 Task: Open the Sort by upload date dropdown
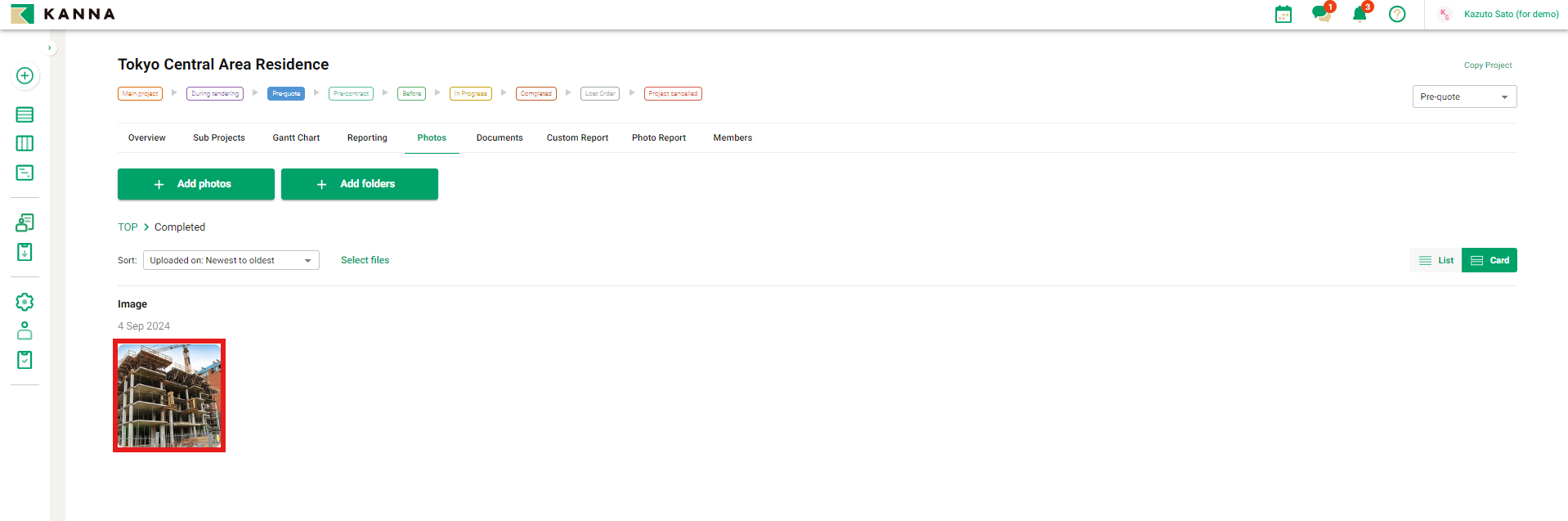click(231, 260)
